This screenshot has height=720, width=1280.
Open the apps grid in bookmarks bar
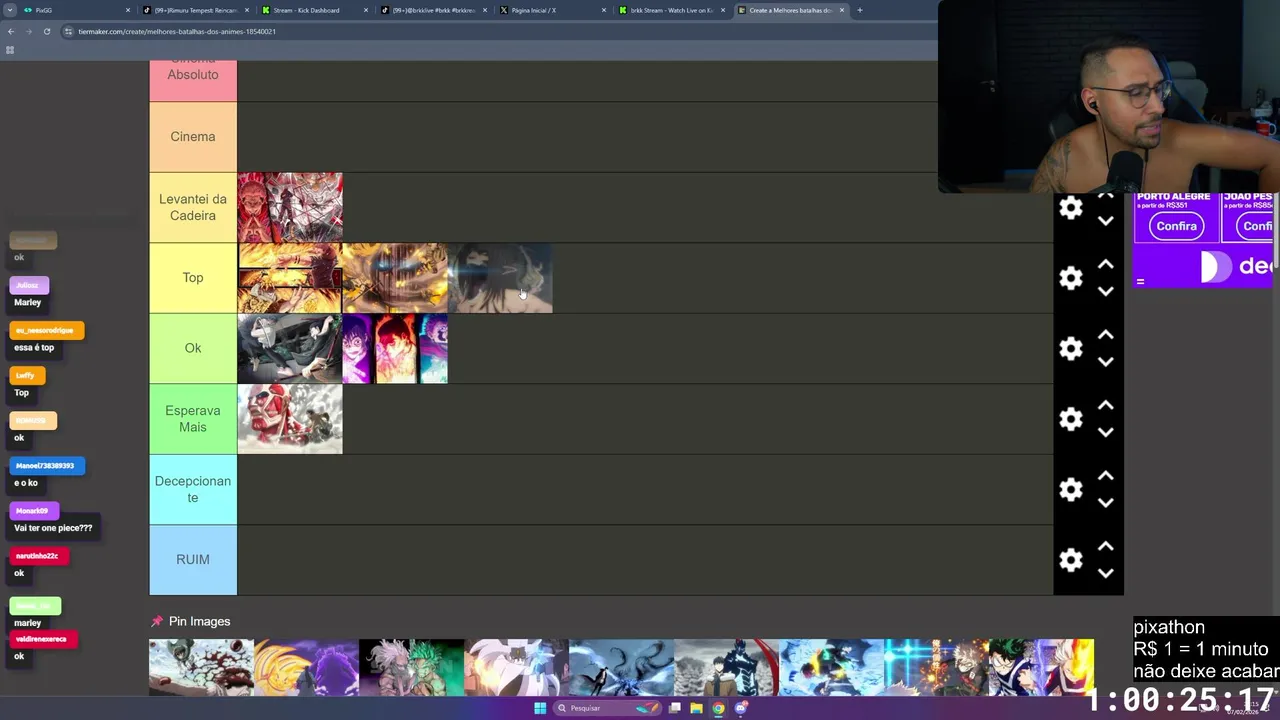click(10, 50)
